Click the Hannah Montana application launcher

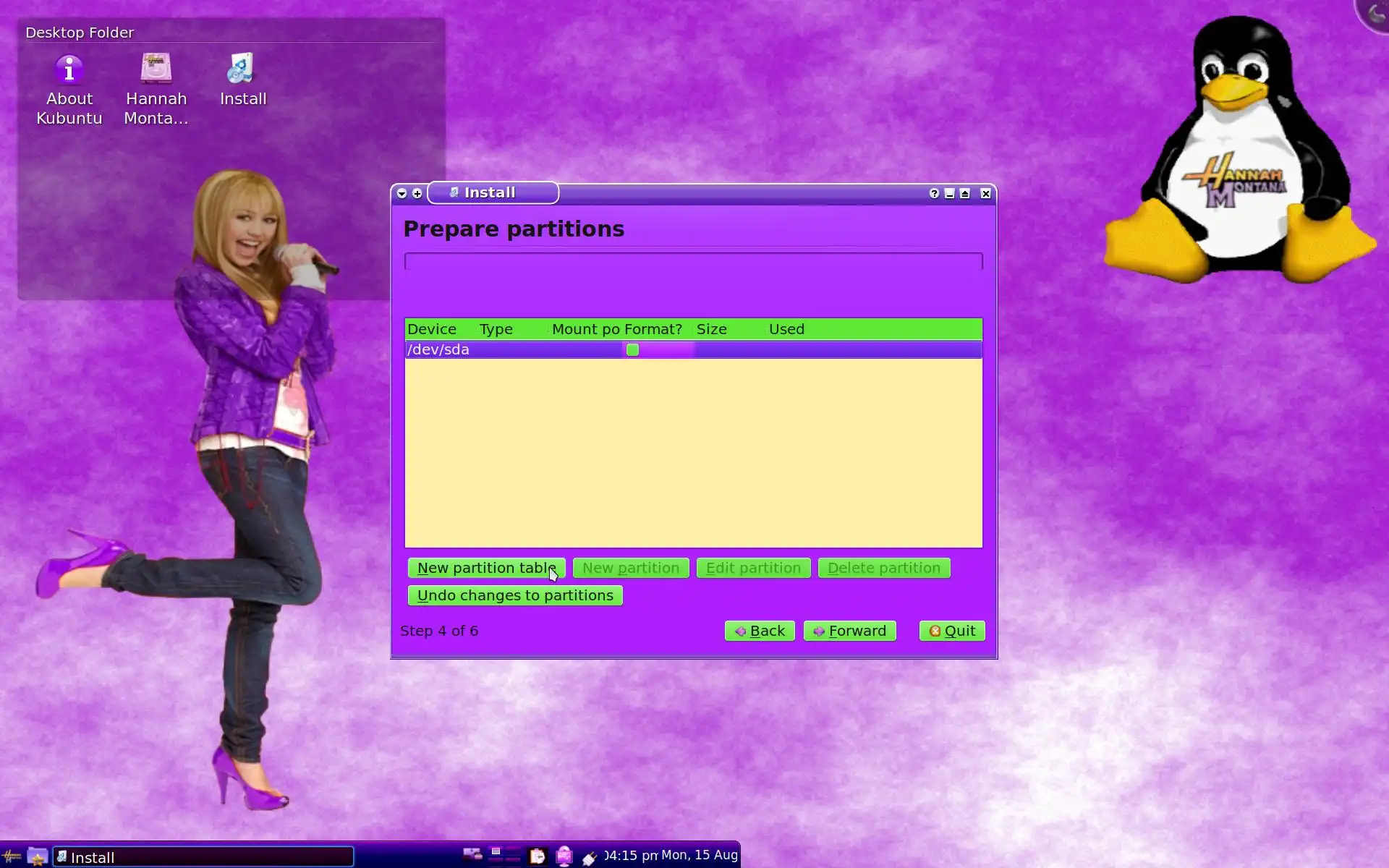pos(12,856)
